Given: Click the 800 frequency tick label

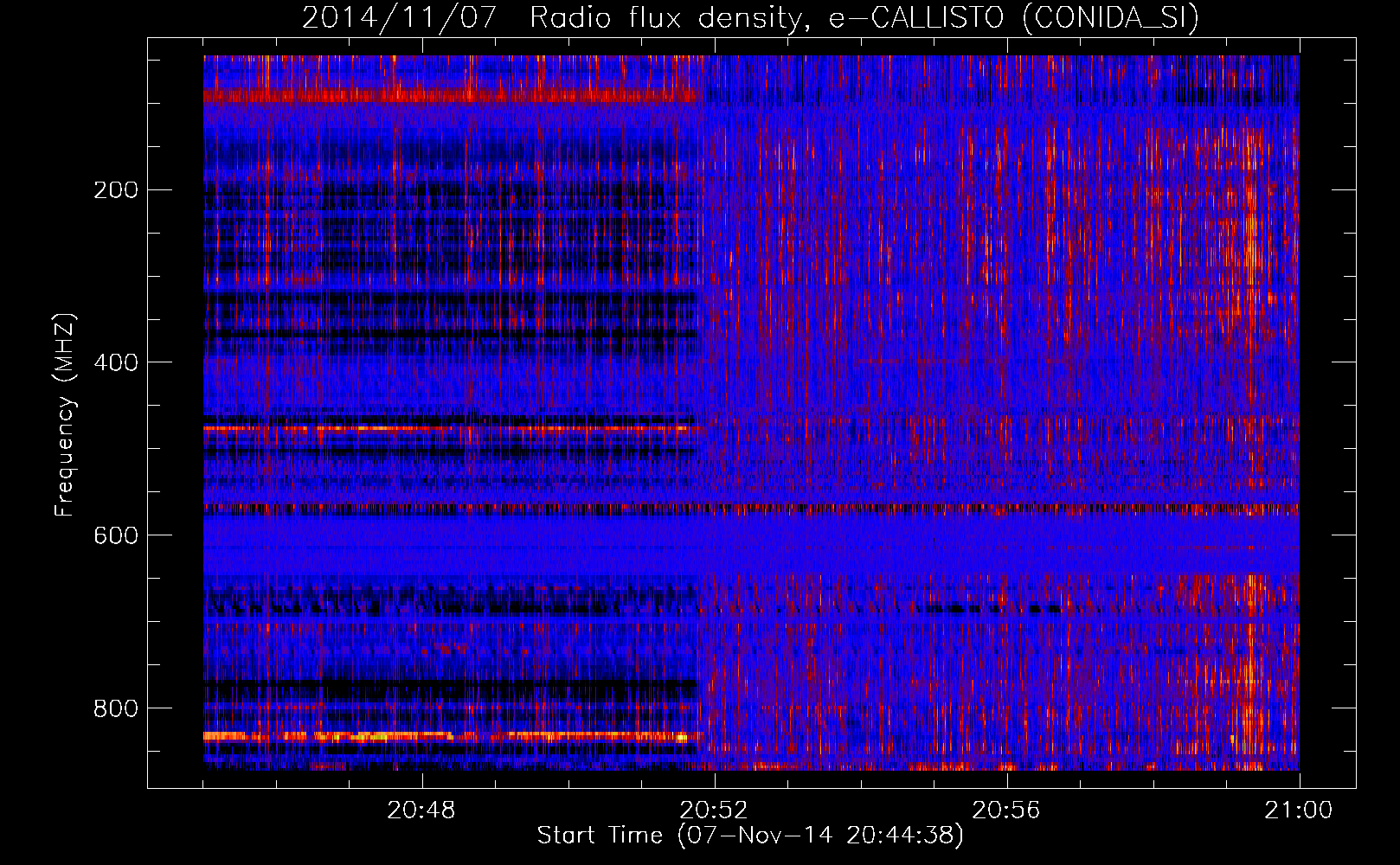Looking at the screenshot, I should tap(116, 708).
